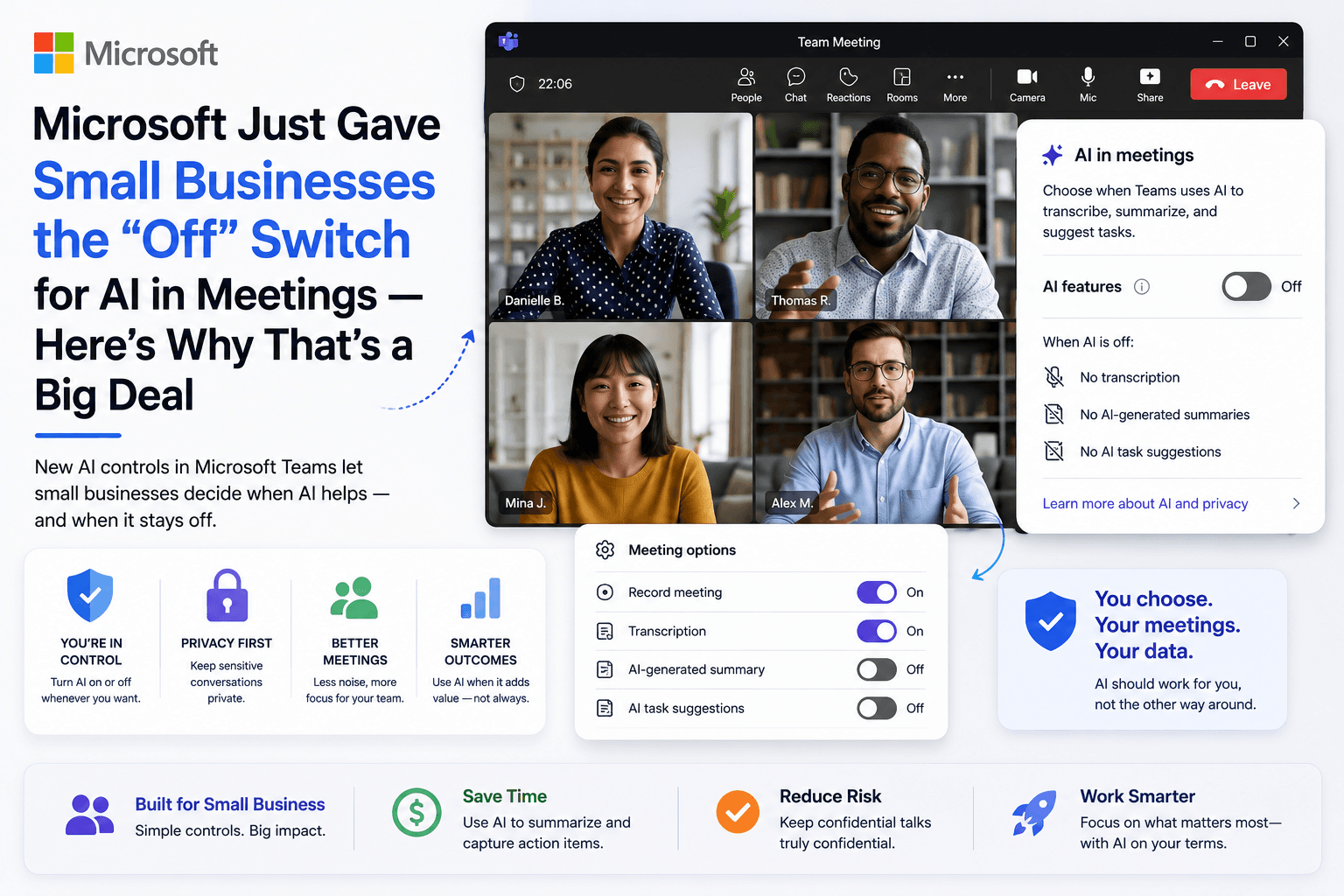This screenshot has width=1344, height=896.
Task: Click the Privacy First padlock icon
Action: pos(227,596)
